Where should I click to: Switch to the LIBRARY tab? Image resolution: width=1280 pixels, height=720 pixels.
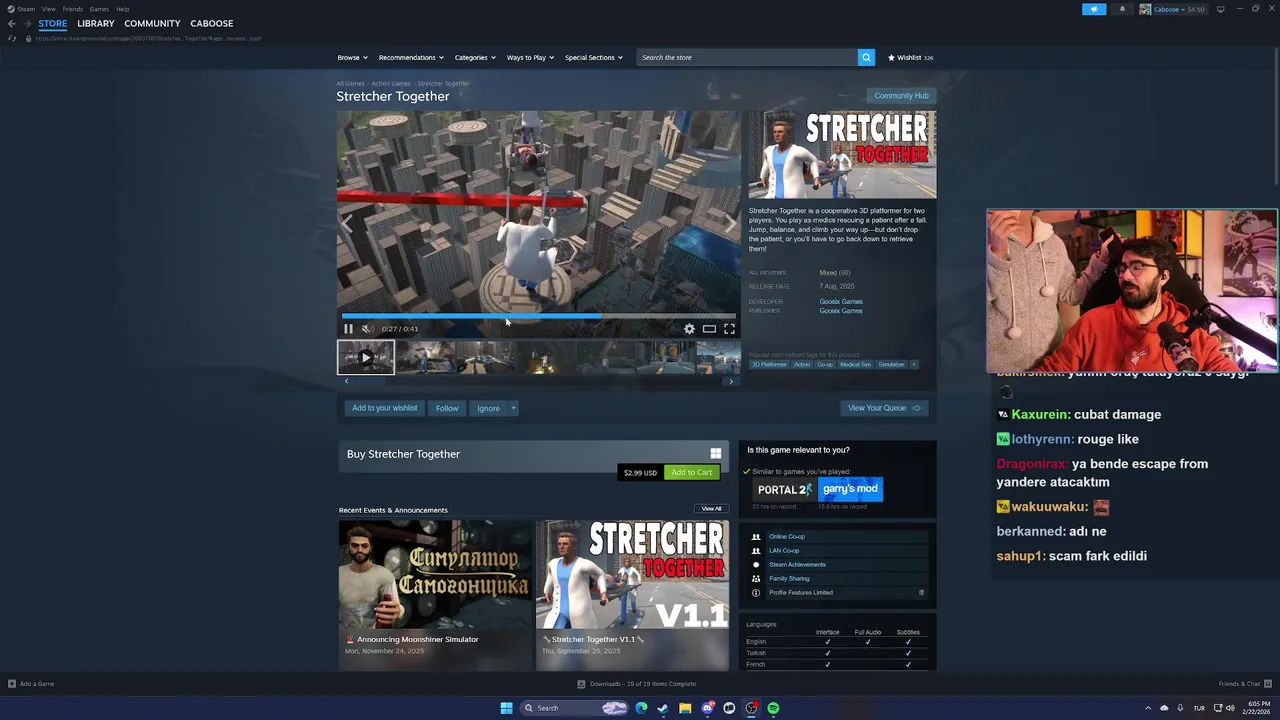coord(96,23)
